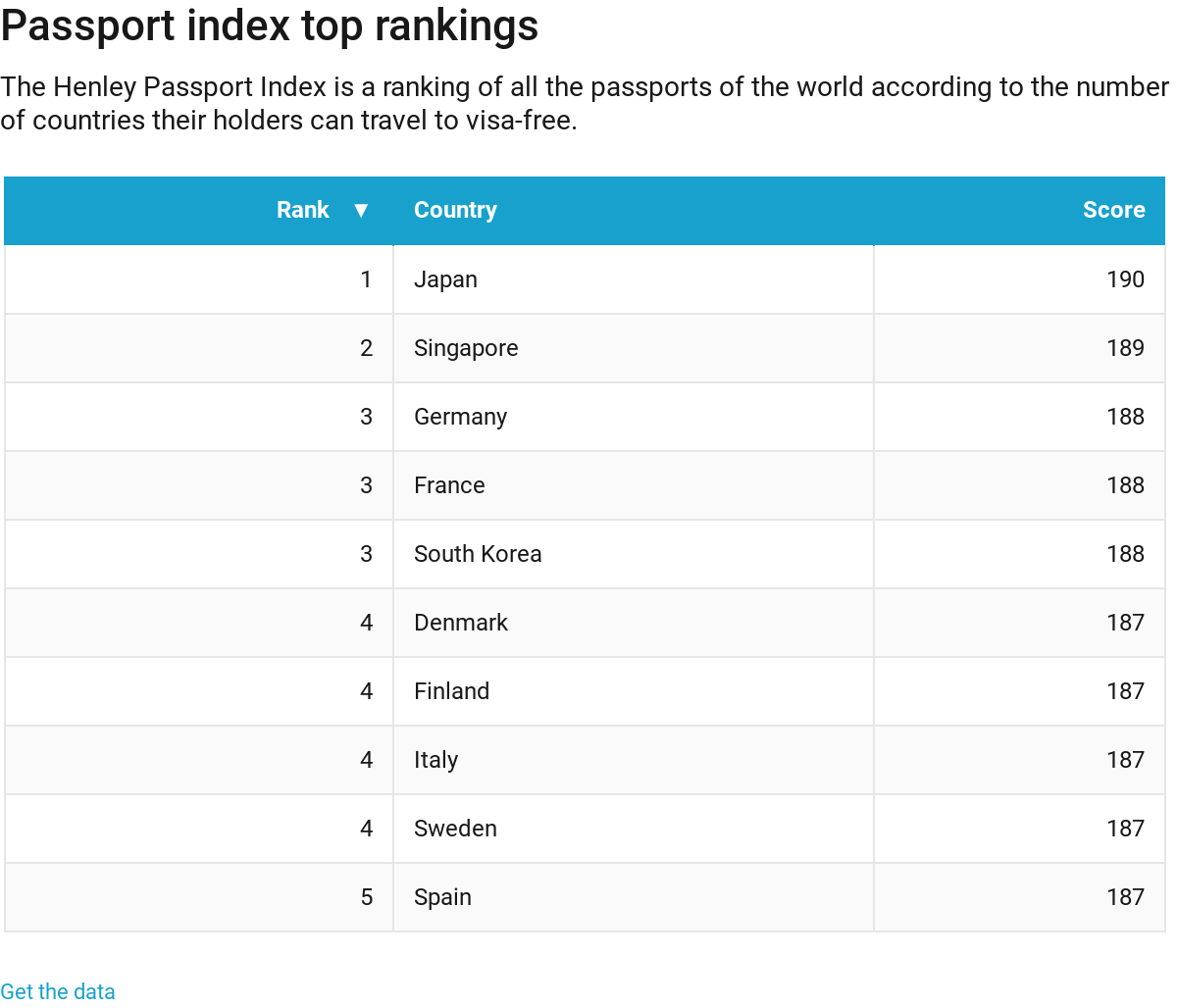This screenshot has width=1177, height=1008.
Task: Click the Passport index top rankings title
Action: click(x=270, y=26)
